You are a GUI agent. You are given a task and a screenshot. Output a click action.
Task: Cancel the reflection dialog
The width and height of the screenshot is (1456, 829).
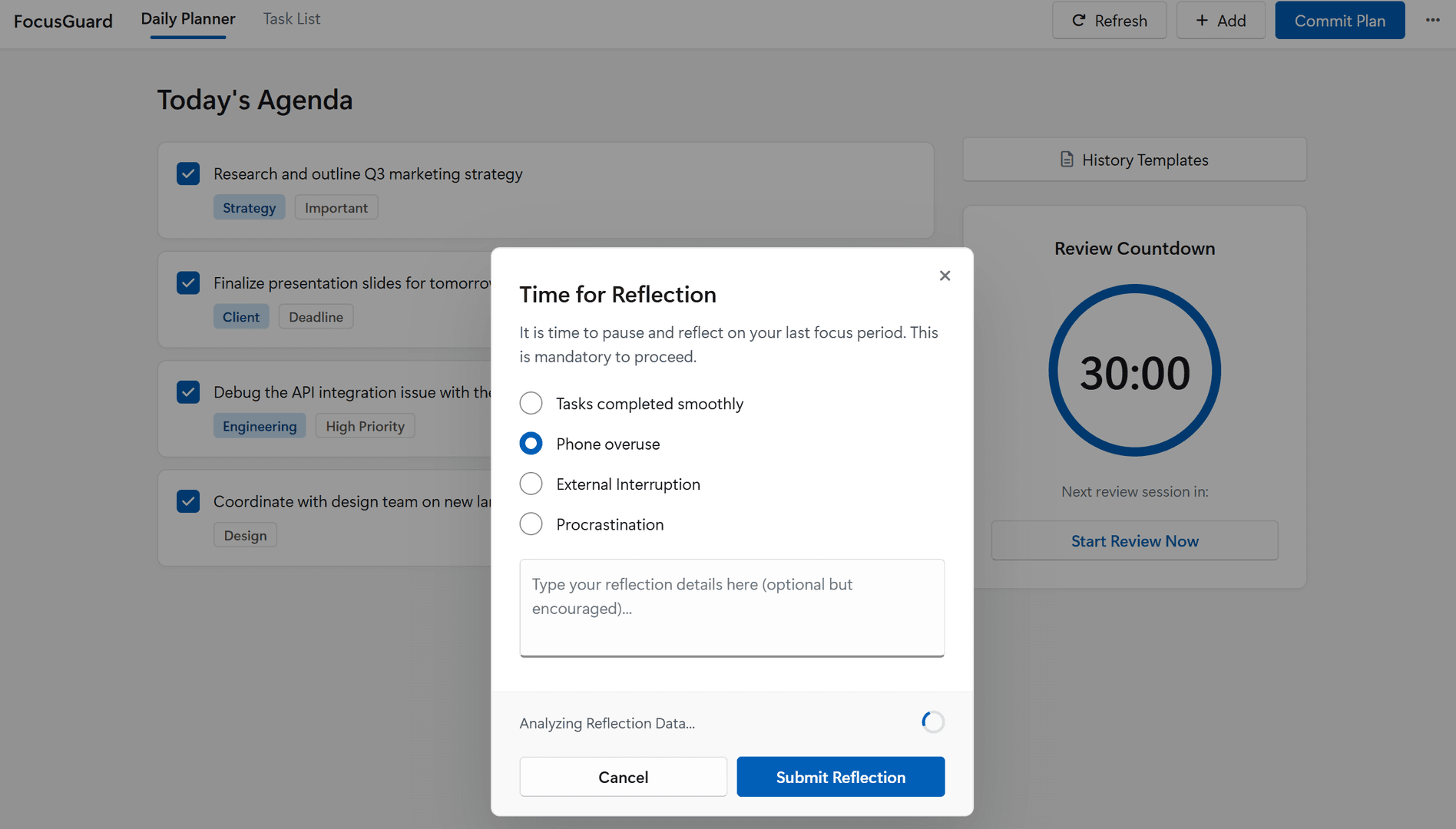(623, 777)
